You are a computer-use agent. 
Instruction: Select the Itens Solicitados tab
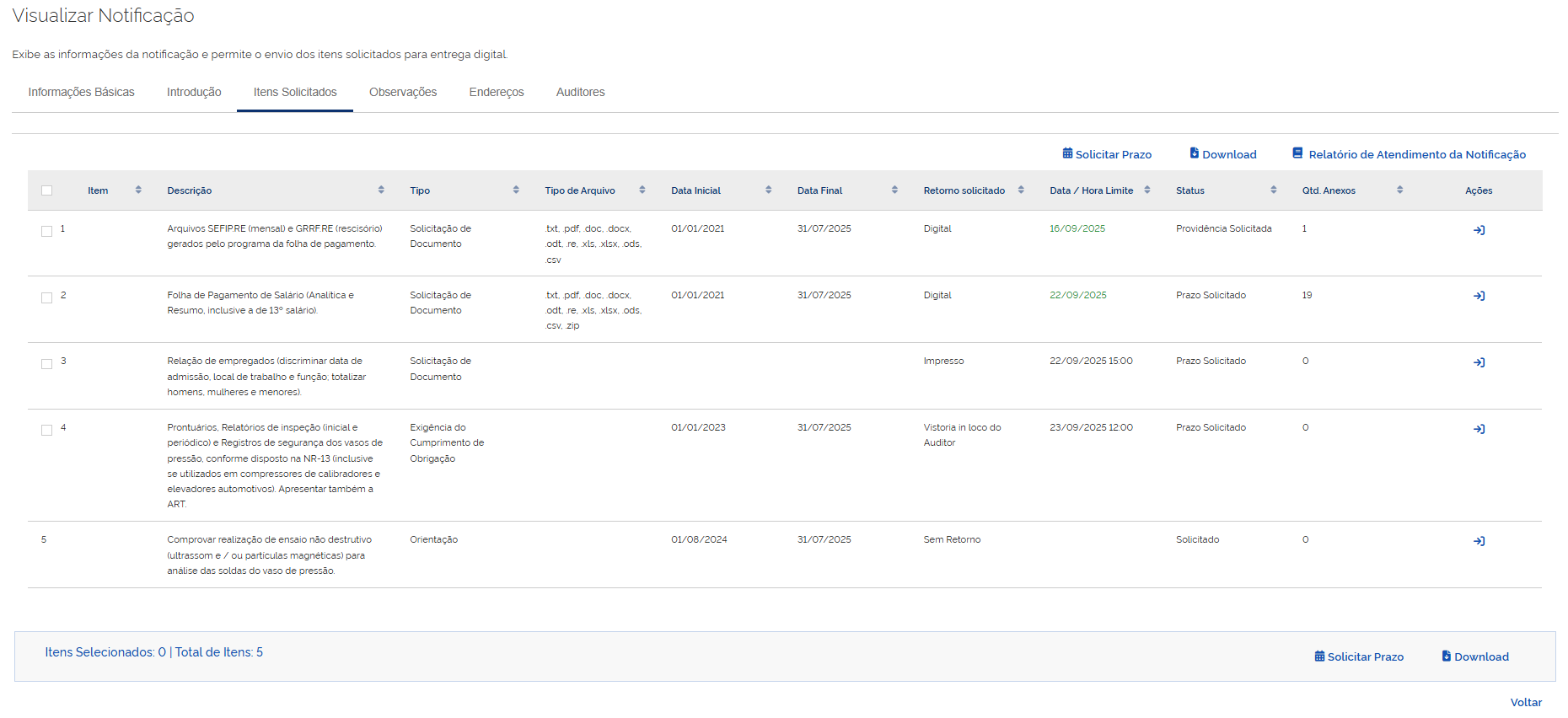(295, 92)
